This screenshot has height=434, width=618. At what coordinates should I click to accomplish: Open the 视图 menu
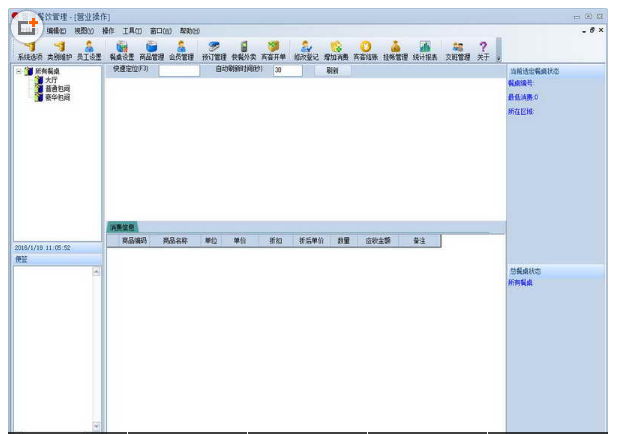84,31
